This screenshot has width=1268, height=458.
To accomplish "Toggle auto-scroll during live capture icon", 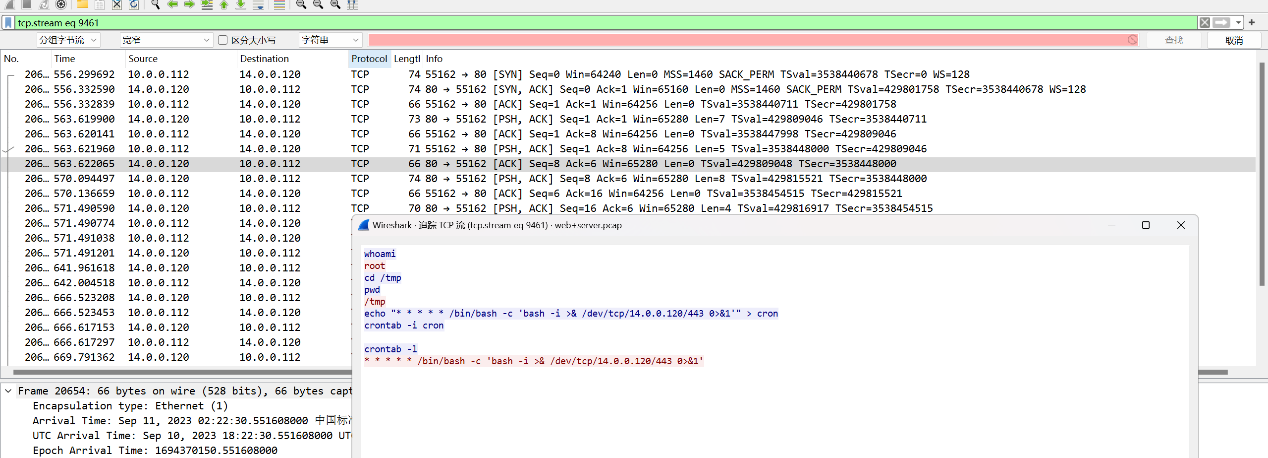I will point(259,4).
